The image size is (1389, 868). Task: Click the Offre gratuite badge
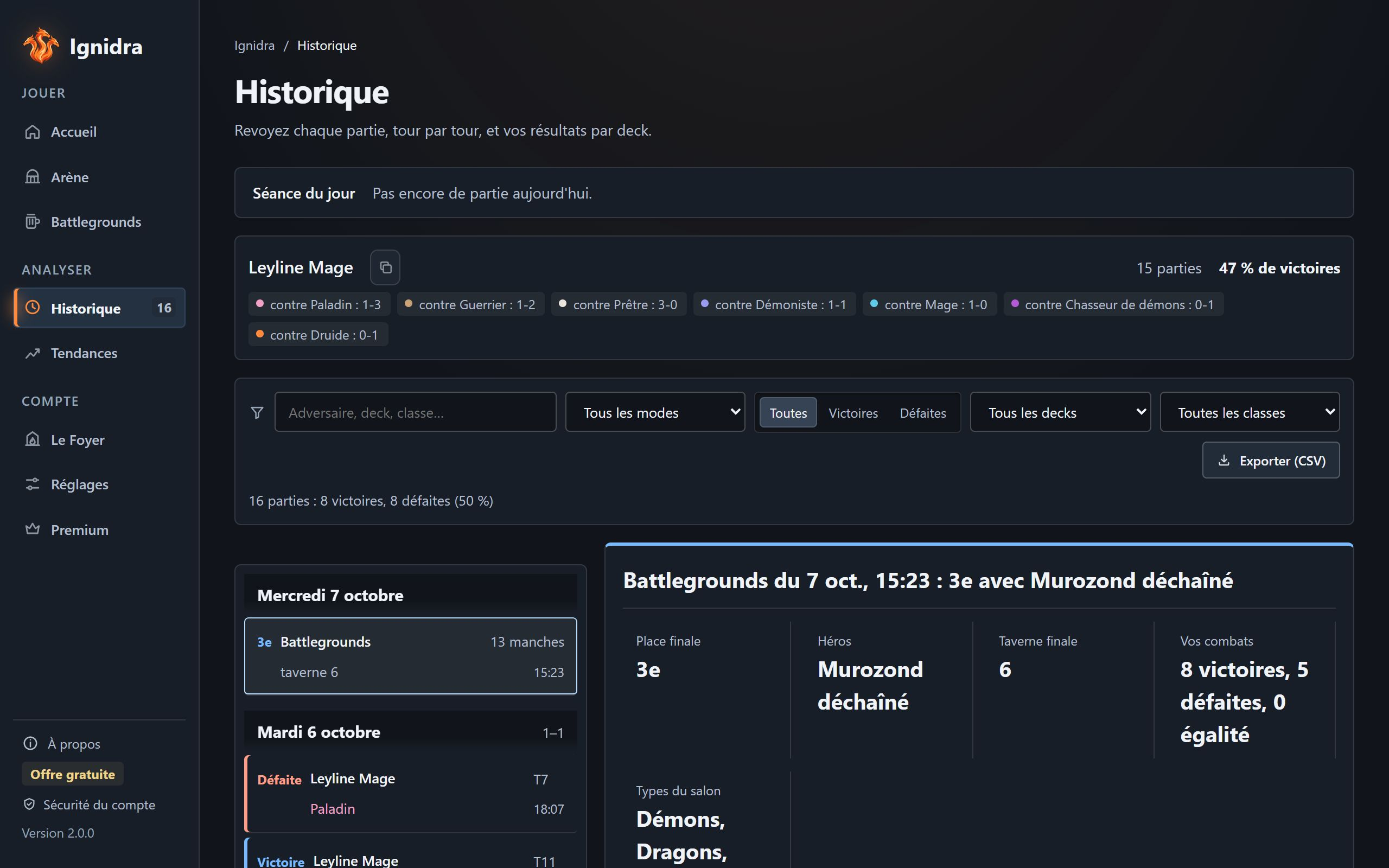(x=72, y=774)
